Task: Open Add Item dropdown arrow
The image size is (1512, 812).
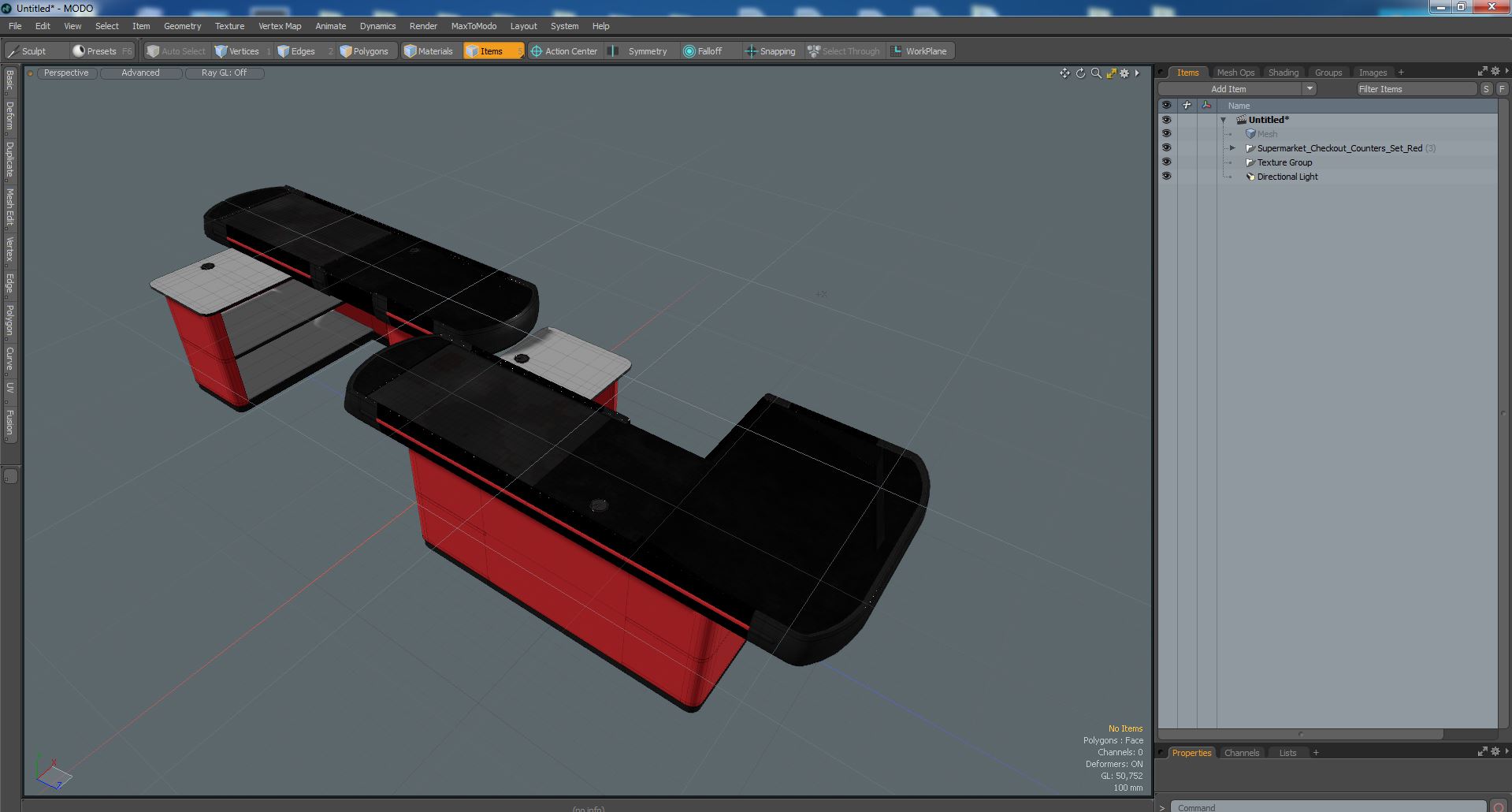Action: (x=1310, y=89)
